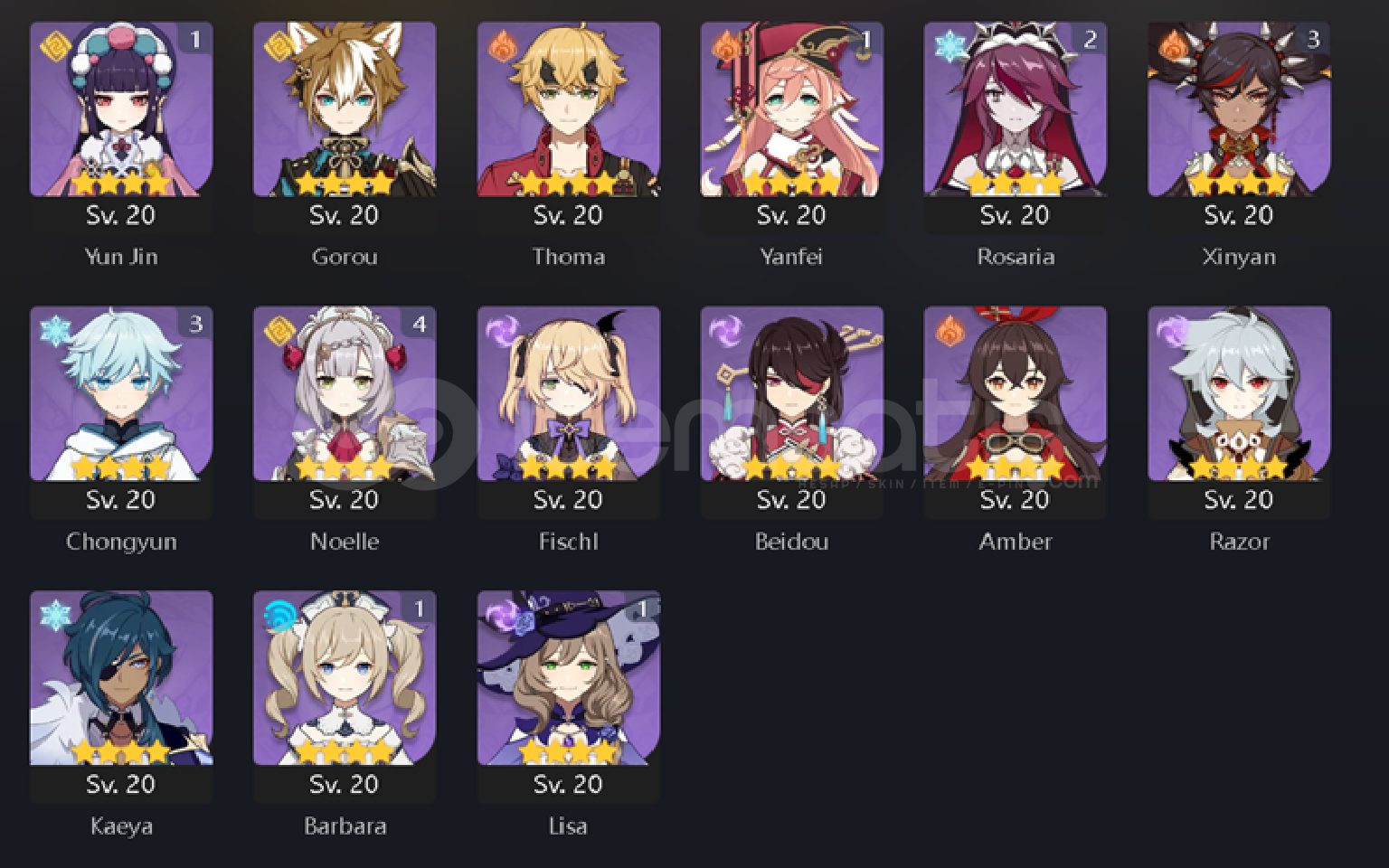
Task: Click the Hydro icon on Barbara's card
Action: (x=279, y=614)
